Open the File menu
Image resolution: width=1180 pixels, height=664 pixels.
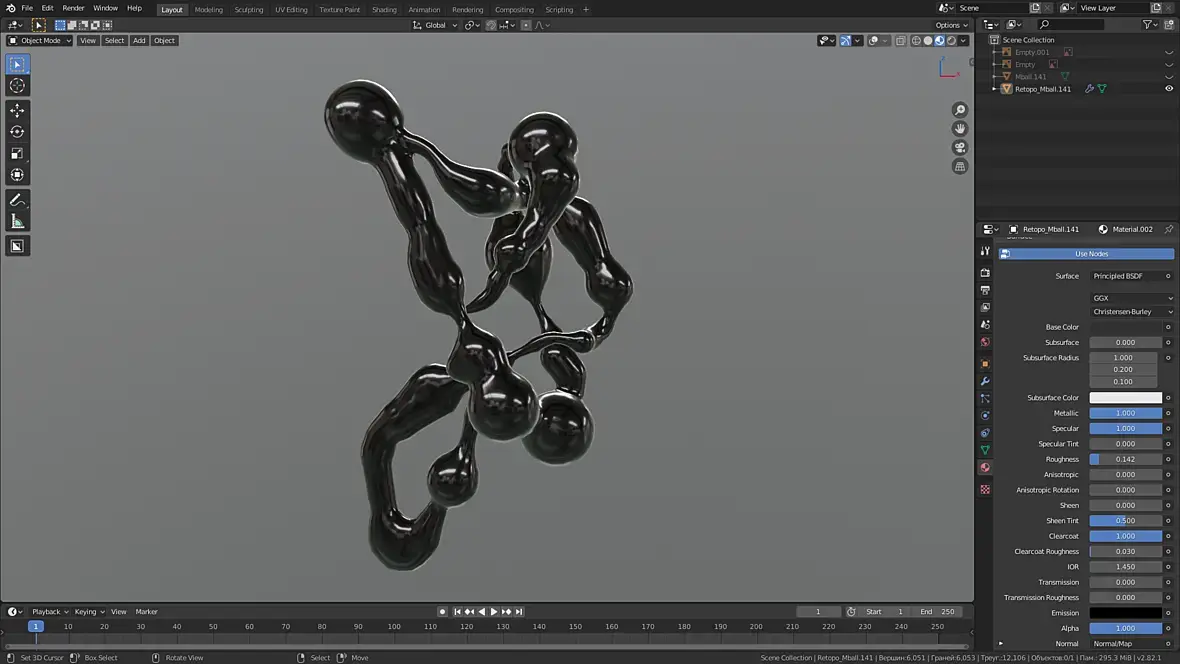[x=27, y=8]
